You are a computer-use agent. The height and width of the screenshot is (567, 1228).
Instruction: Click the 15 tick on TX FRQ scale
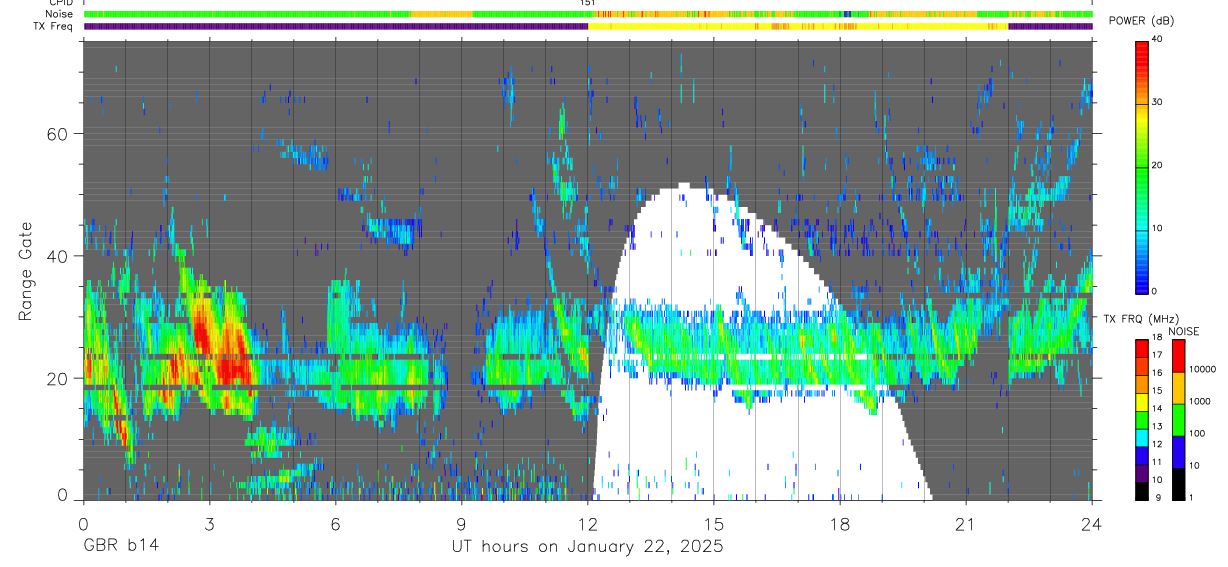click(1158, 391)
